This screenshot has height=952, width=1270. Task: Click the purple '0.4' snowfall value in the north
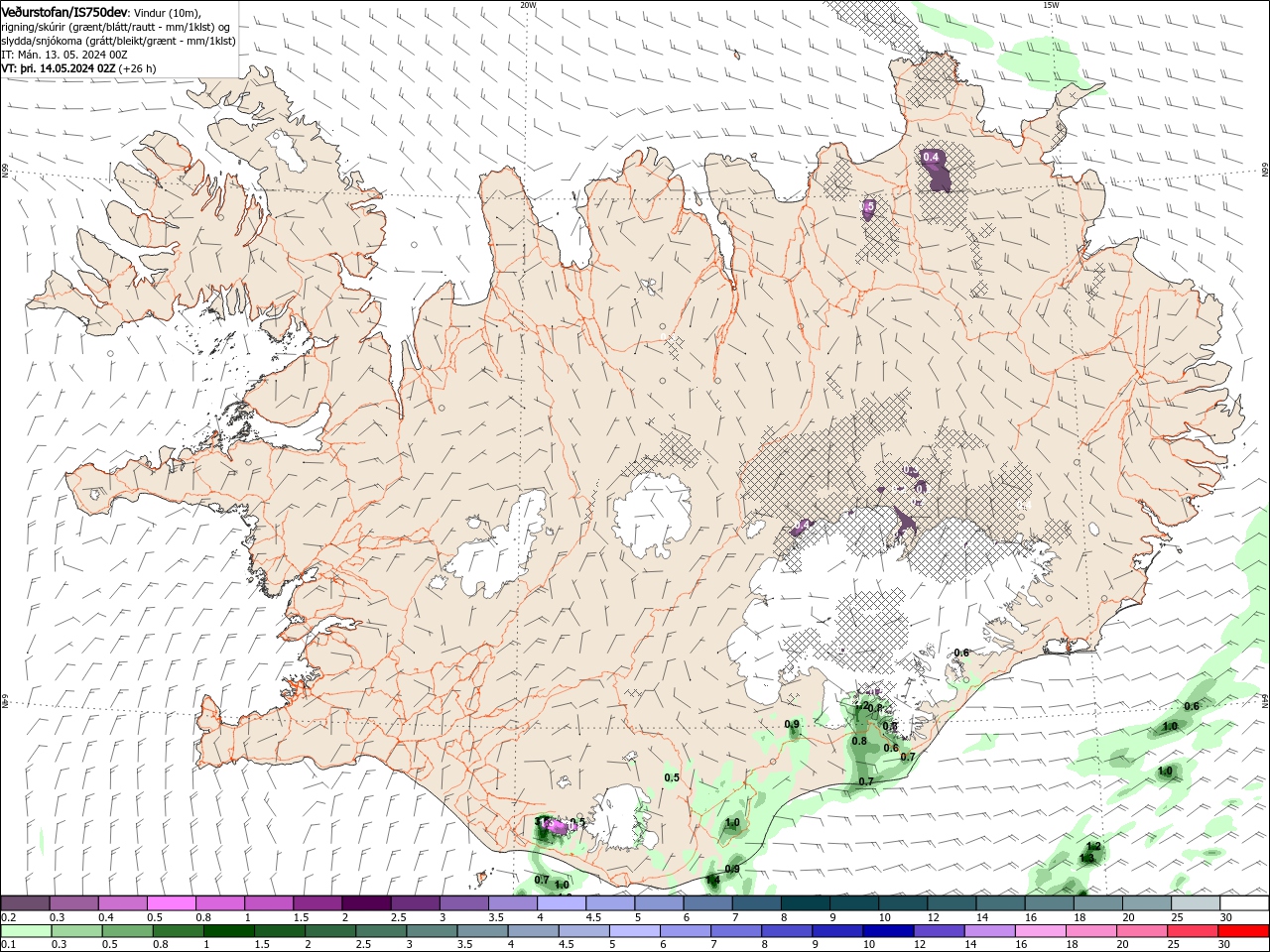coord(931,157)
